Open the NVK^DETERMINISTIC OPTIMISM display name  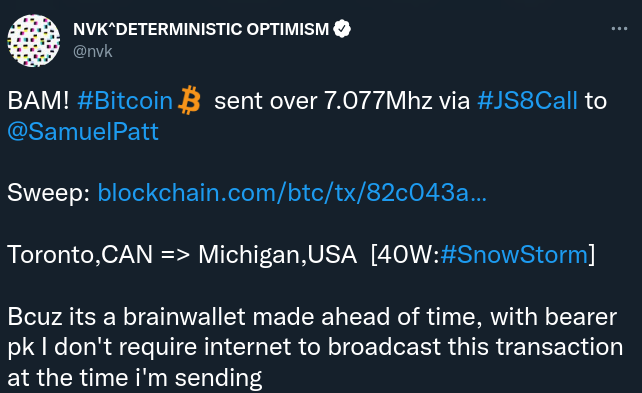[201, 29]
